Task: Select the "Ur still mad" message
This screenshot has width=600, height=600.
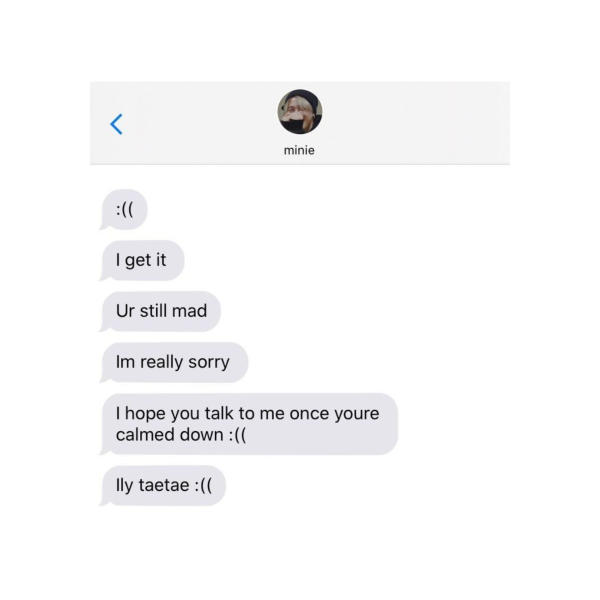Action: tap(160, 311)
